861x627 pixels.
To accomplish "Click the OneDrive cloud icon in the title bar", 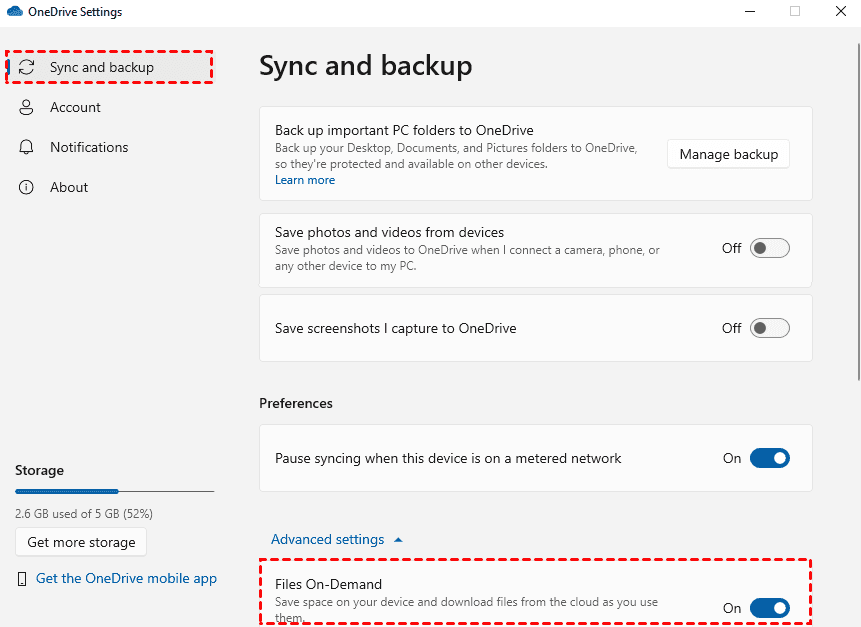I will pos(14,12).
